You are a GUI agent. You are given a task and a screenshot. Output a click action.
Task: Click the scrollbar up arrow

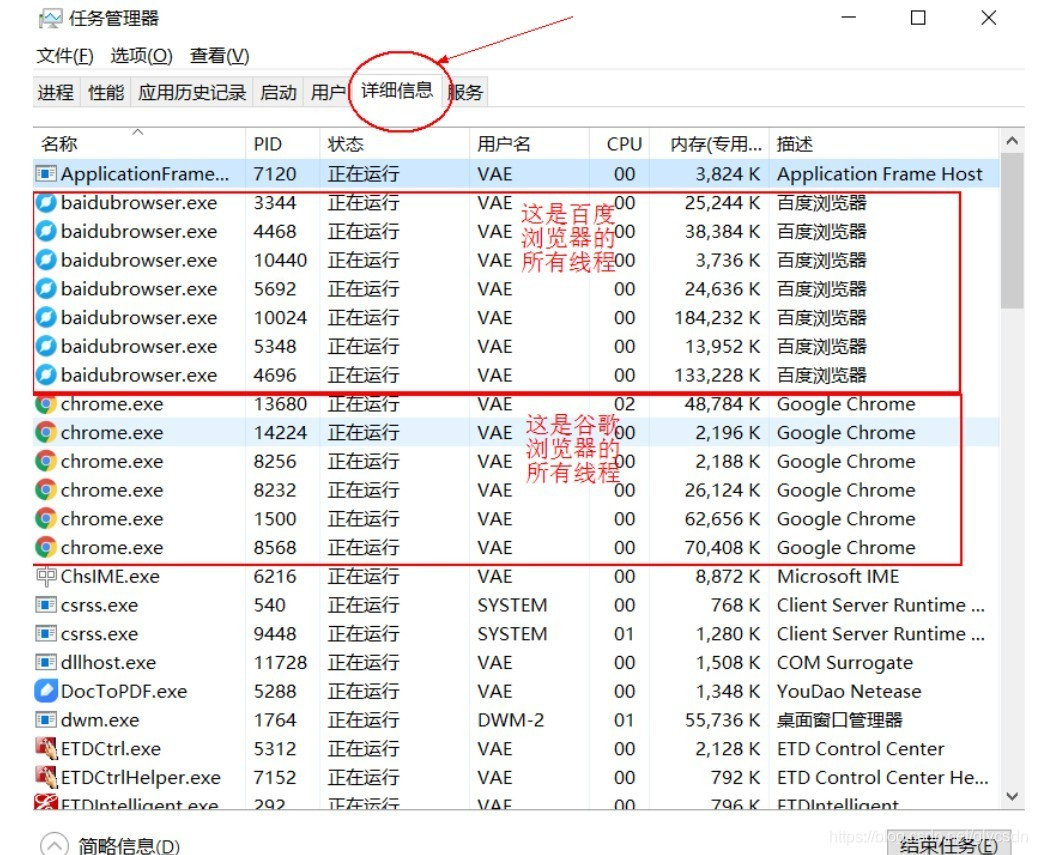click(1012, 141)
